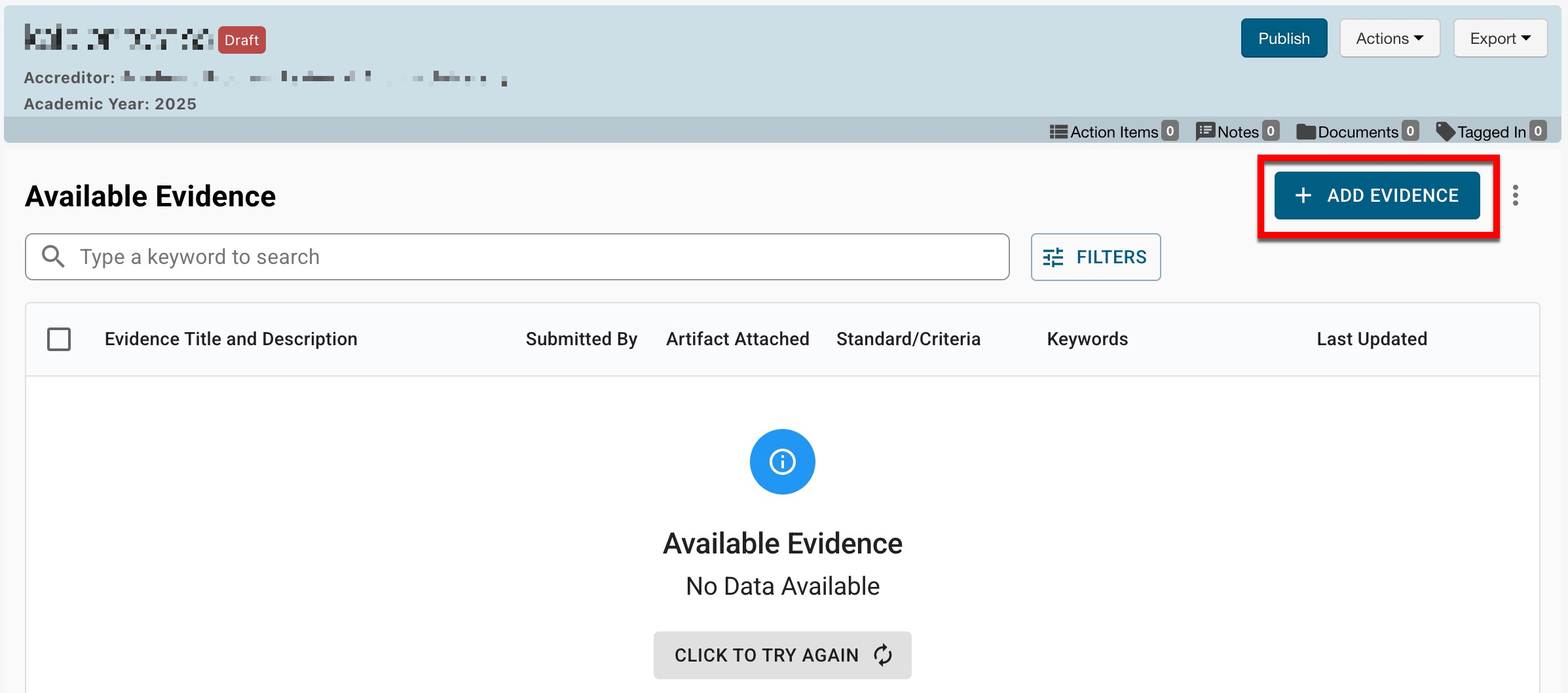
Task: Open the three-dot more options menu
Action: 1515,195
